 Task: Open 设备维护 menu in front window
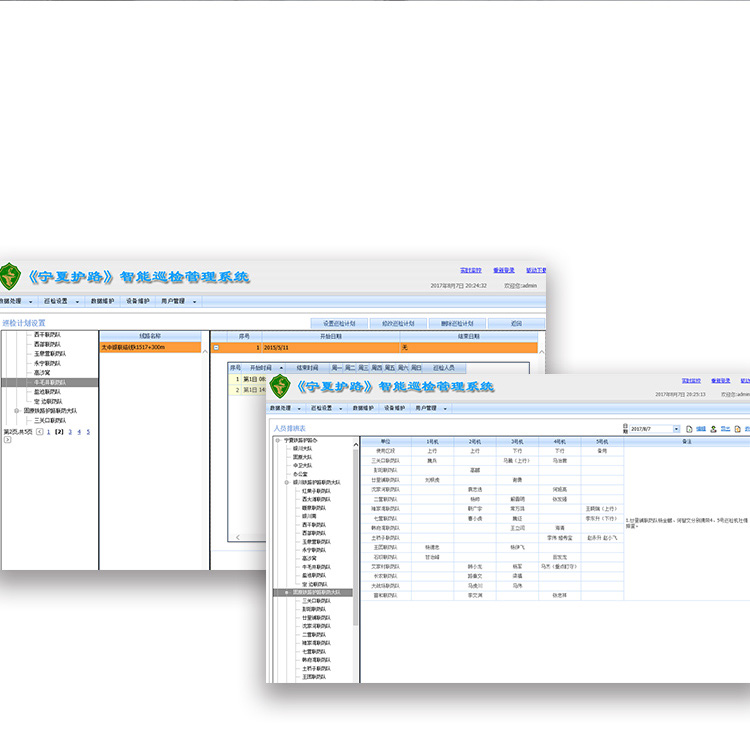pyautogui.click(x=394, y=408)
